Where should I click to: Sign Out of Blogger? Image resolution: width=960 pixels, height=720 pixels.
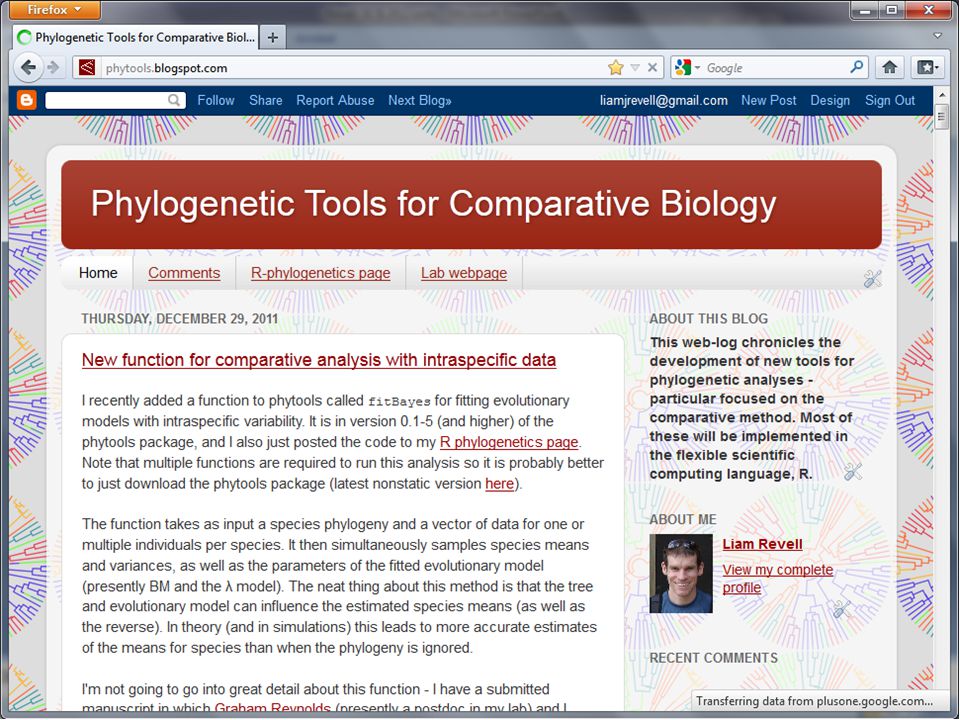(x=890, y=100)
